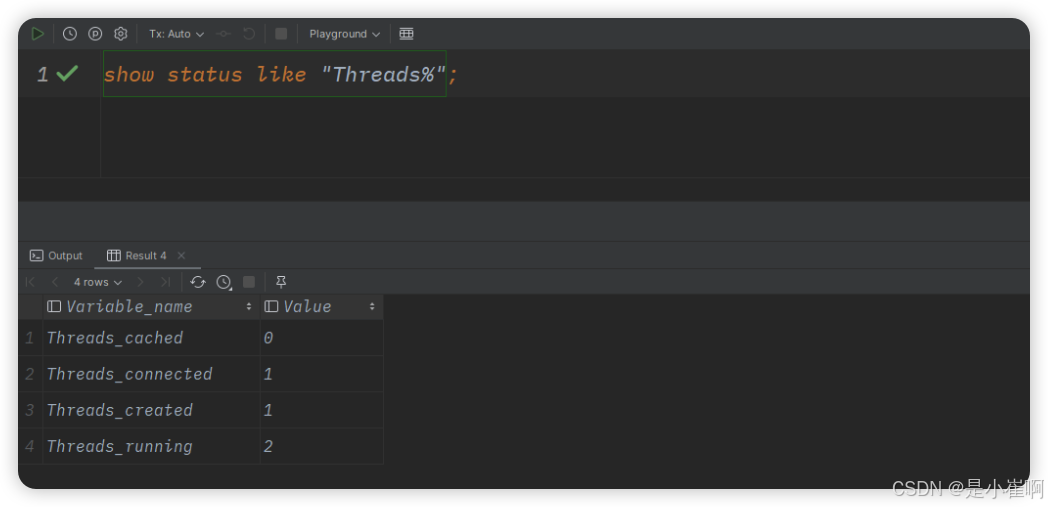The image size is (1048, 507).
Task: Select row number 3 in the grid gutter
Action: click(30, 410)
